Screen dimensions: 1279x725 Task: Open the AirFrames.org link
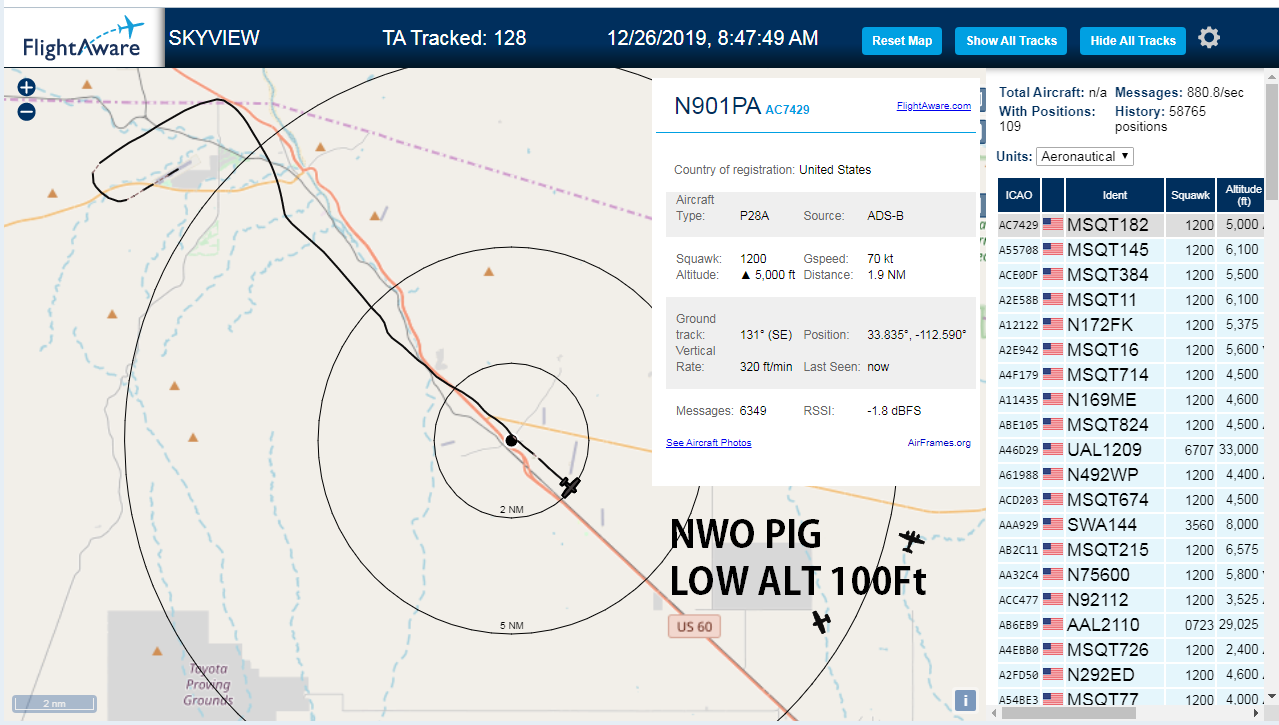pyautogui.click(x=939, y=442)
